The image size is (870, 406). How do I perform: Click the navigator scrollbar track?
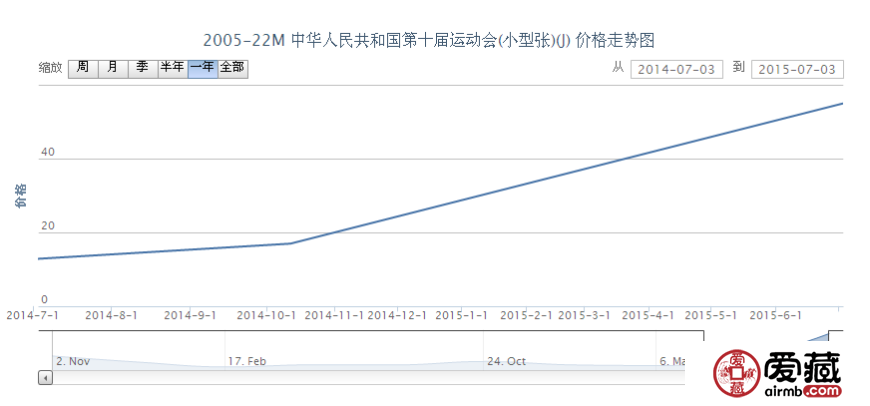(369, 378)
